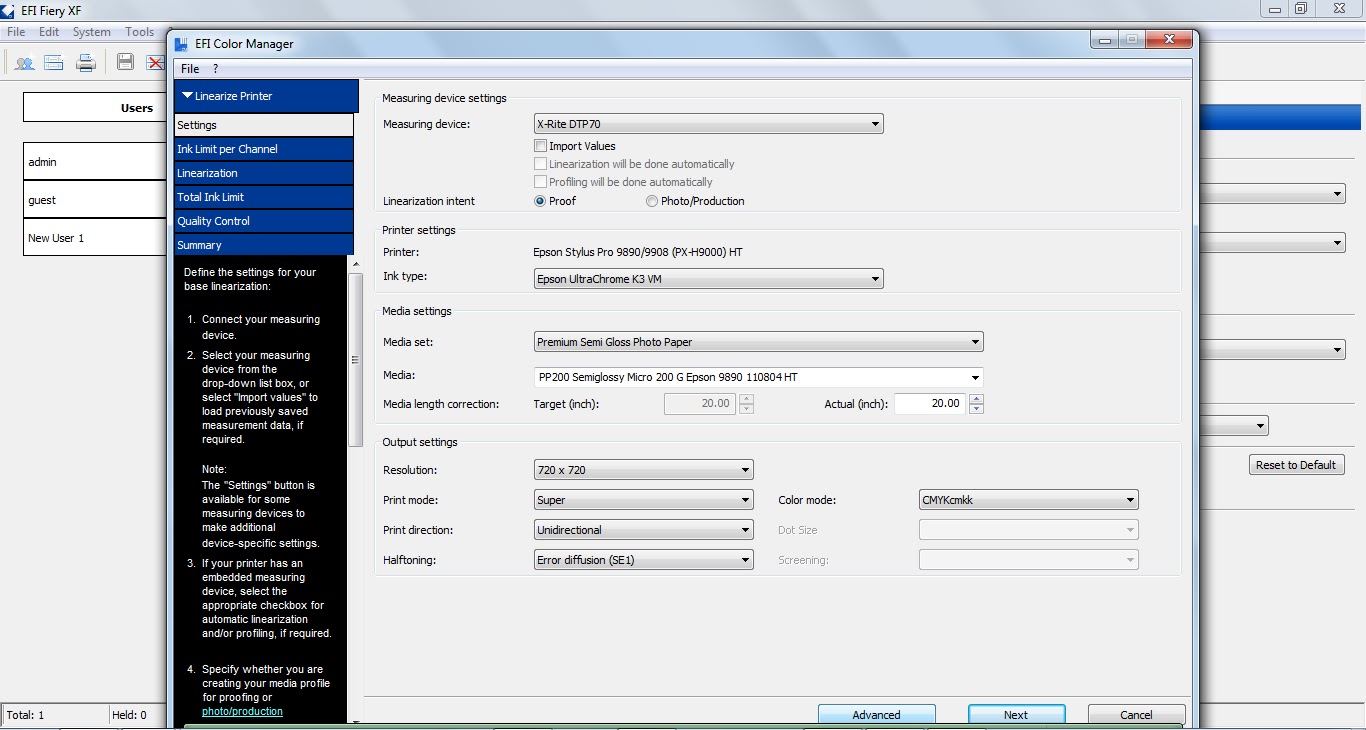Enable the Import Values checkbox
The image size is (1366, 730).
click(540, 145)
